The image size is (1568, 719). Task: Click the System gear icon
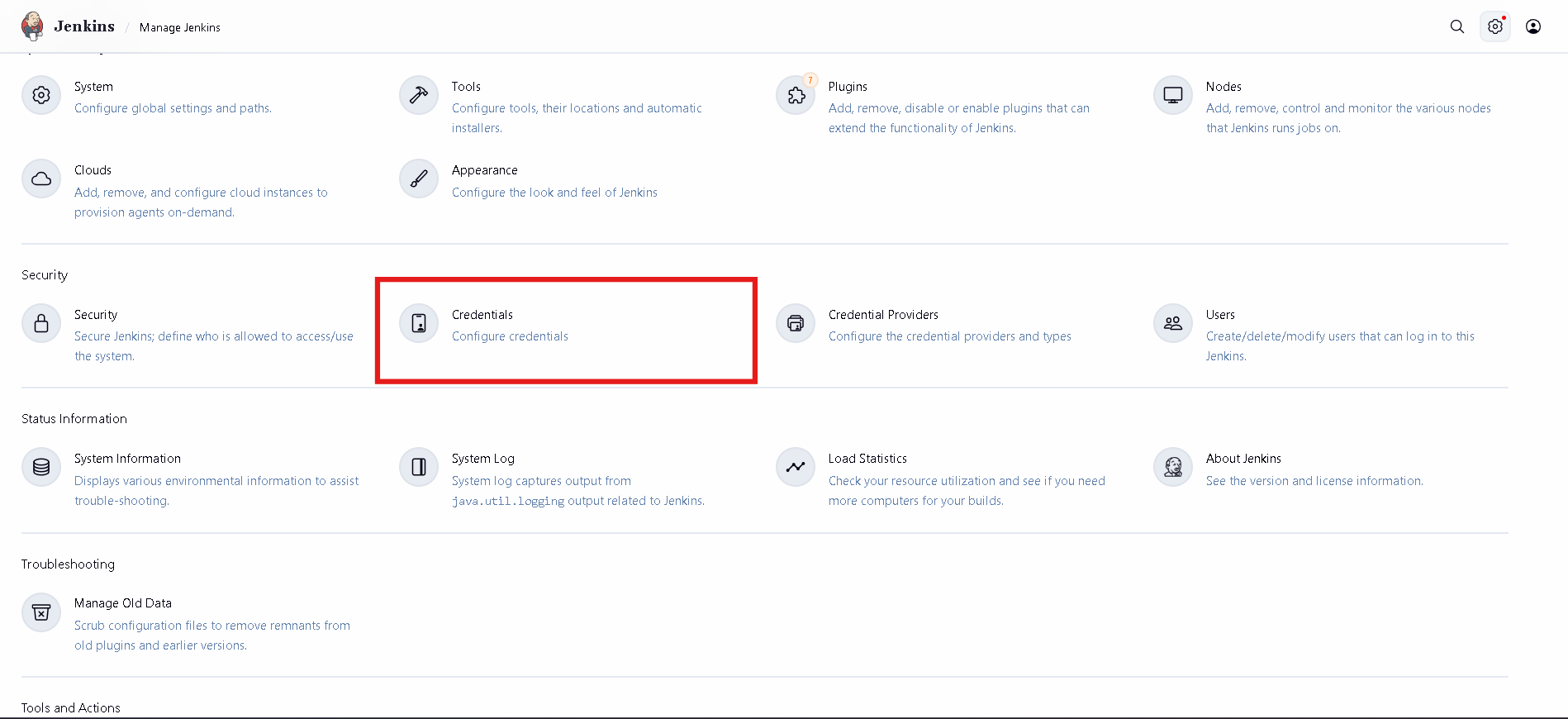pos(41,95)
